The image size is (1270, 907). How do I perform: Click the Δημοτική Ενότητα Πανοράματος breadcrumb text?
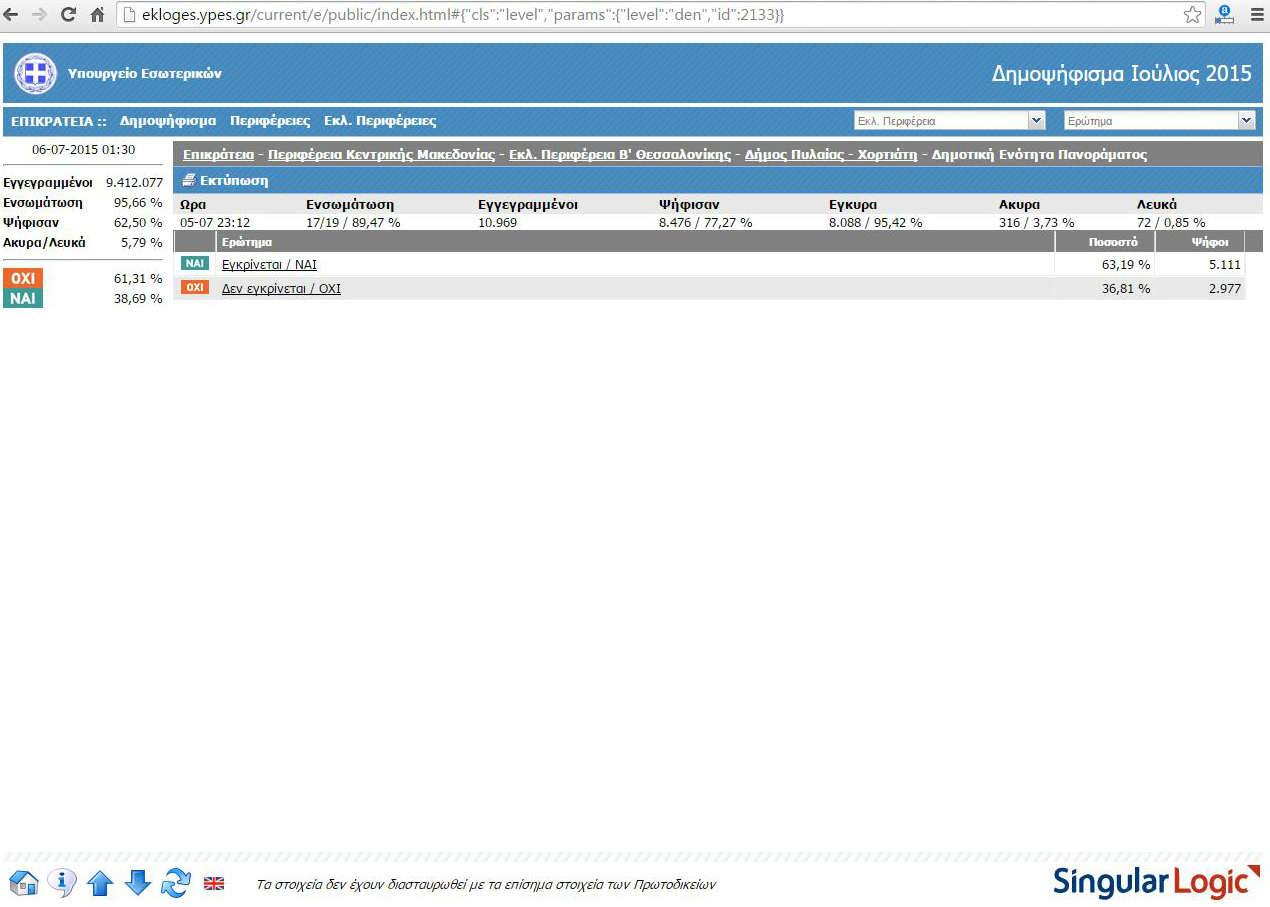click(1039, 155)
